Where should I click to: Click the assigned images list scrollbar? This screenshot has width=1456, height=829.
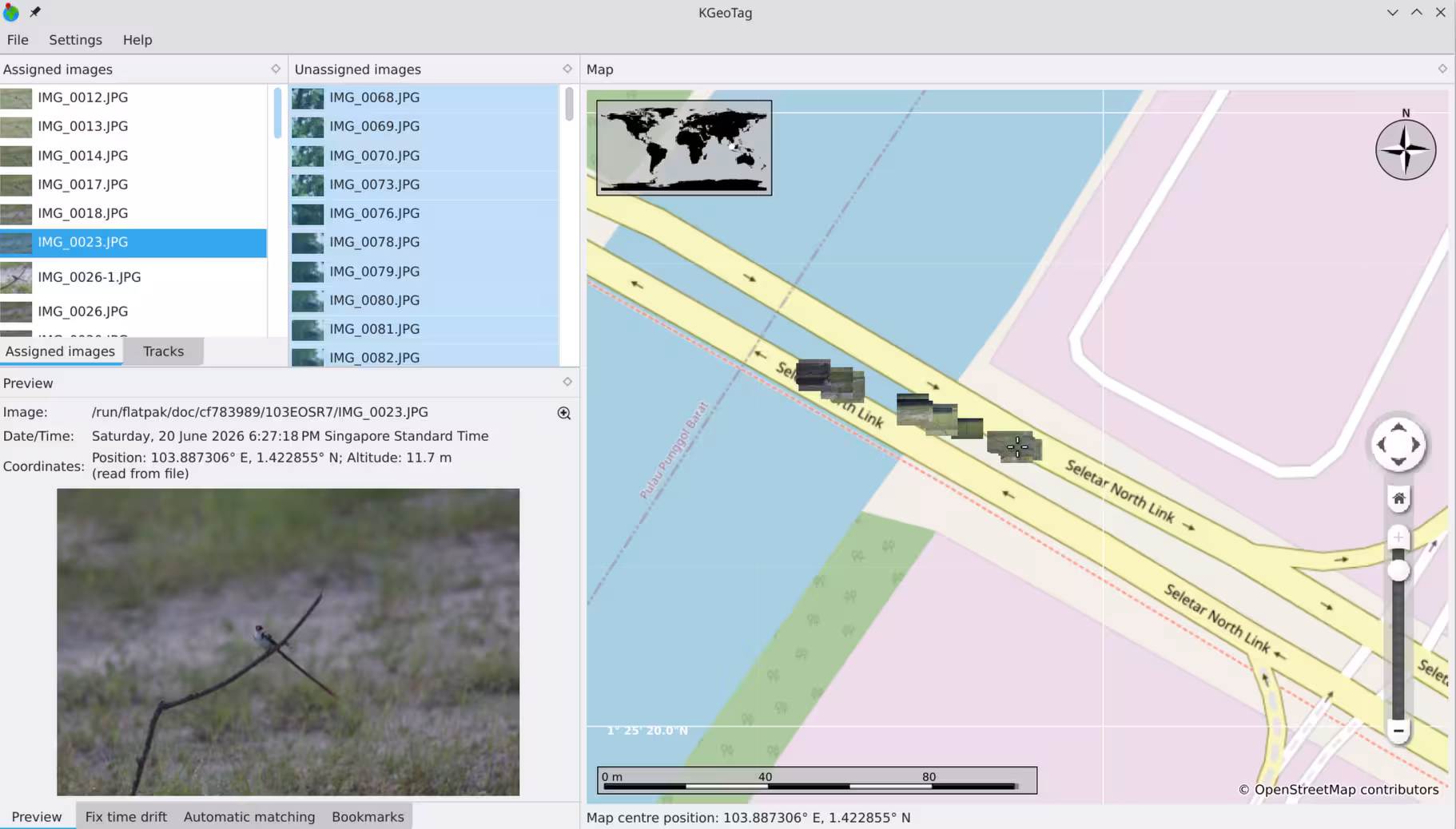point(277,113)
